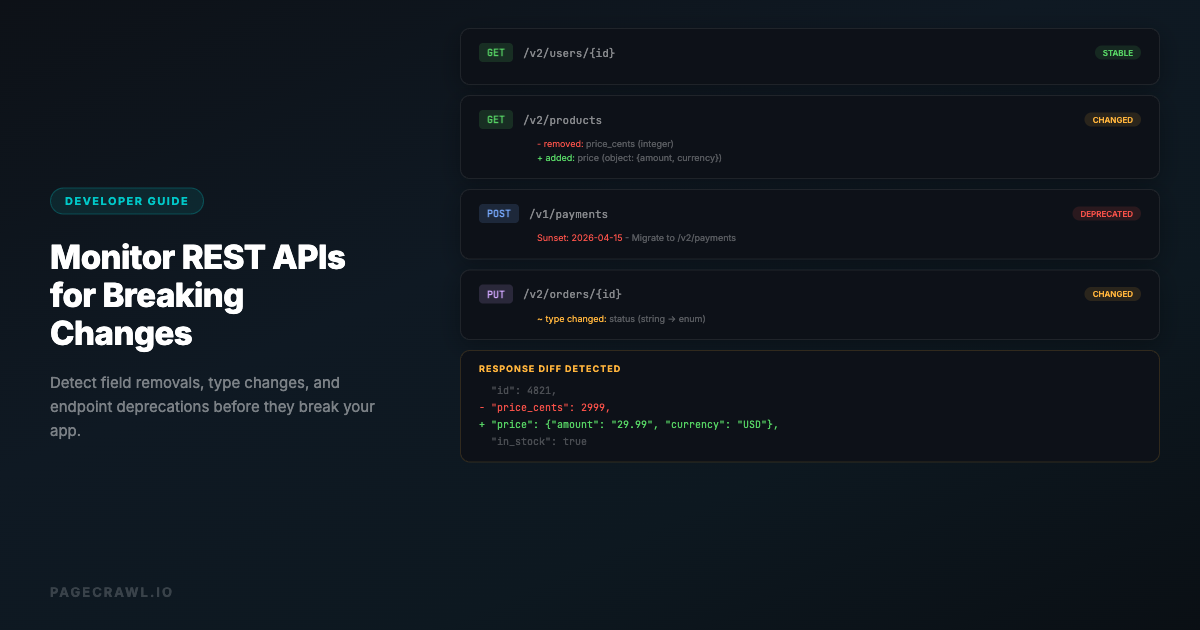Click the PUT method icon for /v2/orders/{id}
The width and height of the screenshot is (1200, 630).
[x=495, y=293]
